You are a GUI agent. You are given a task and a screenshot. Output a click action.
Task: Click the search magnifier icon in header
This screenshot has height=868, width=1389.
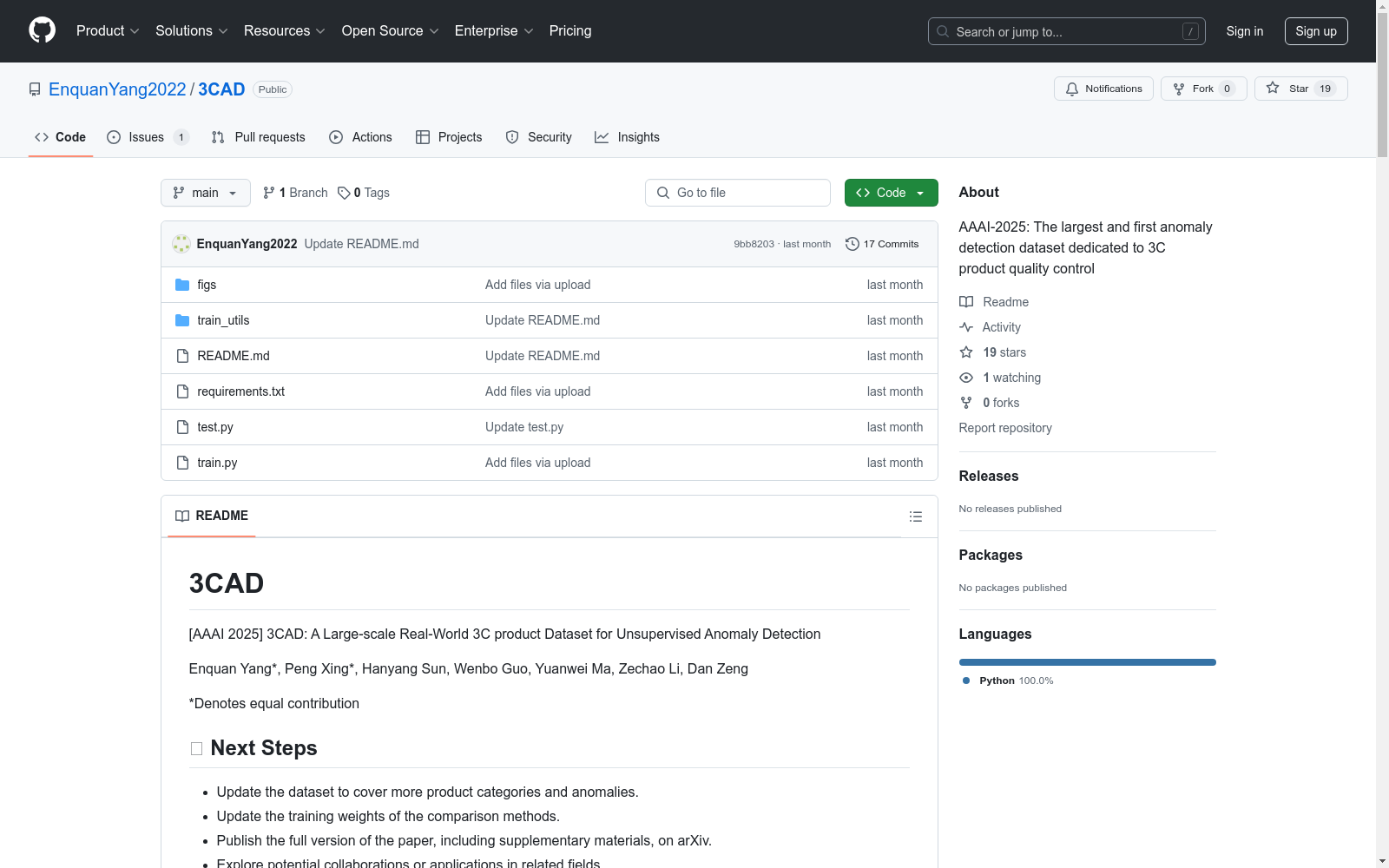pos(943,31)
